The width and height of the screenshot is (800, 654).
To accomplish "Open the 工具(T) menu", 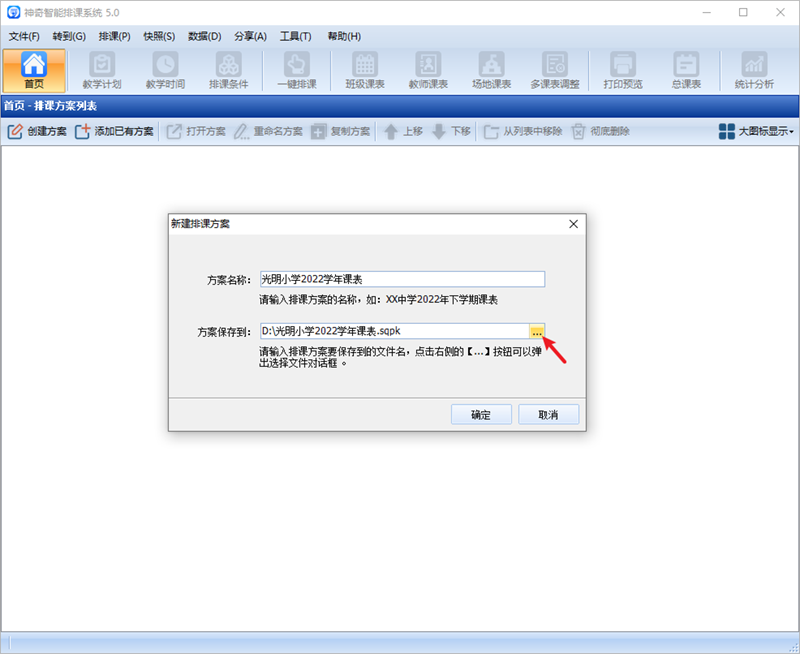I will tap(295, 36).
